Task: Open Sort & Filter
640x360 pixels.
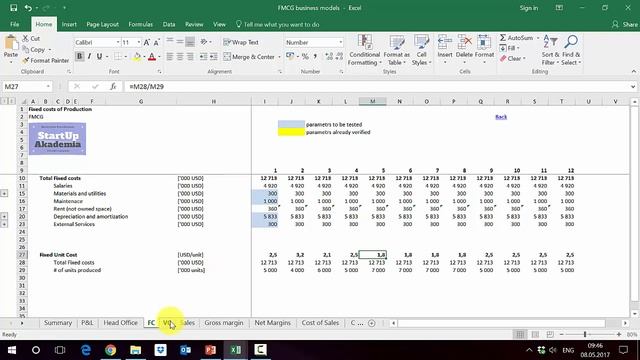Action: 550,50
